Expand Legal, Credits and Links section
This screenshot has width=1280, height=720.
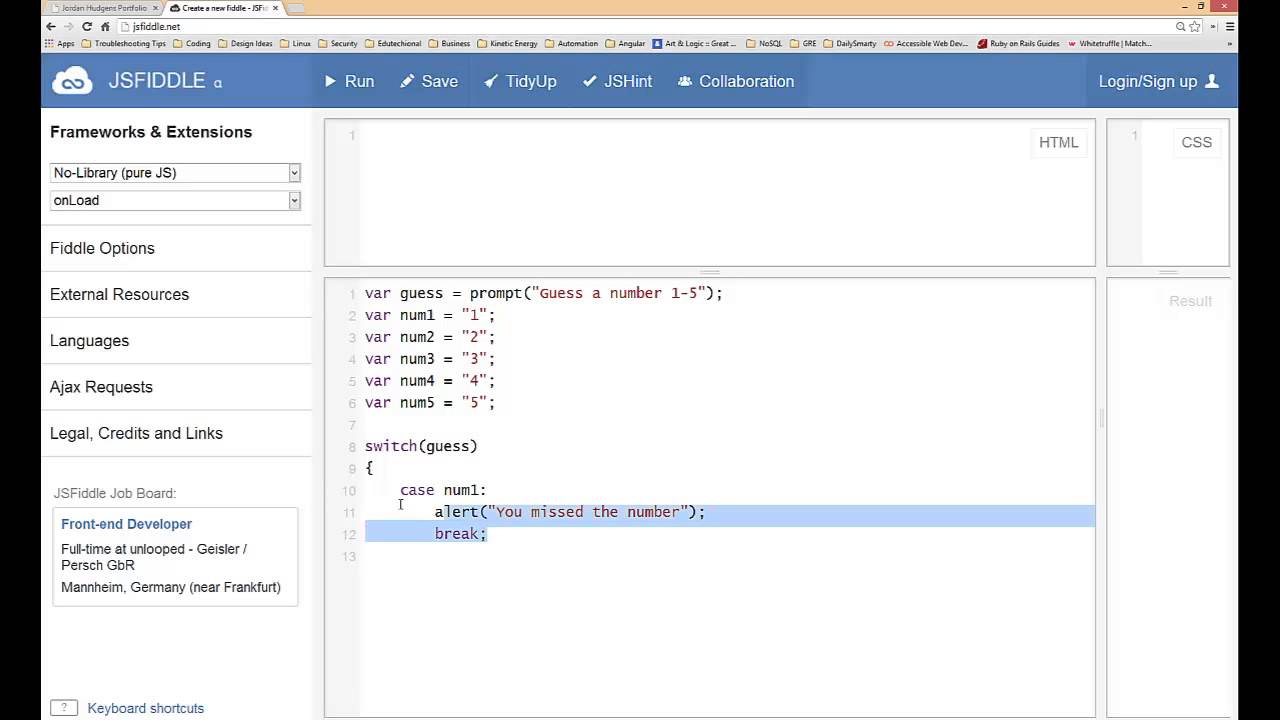click(x=136, y=433)
